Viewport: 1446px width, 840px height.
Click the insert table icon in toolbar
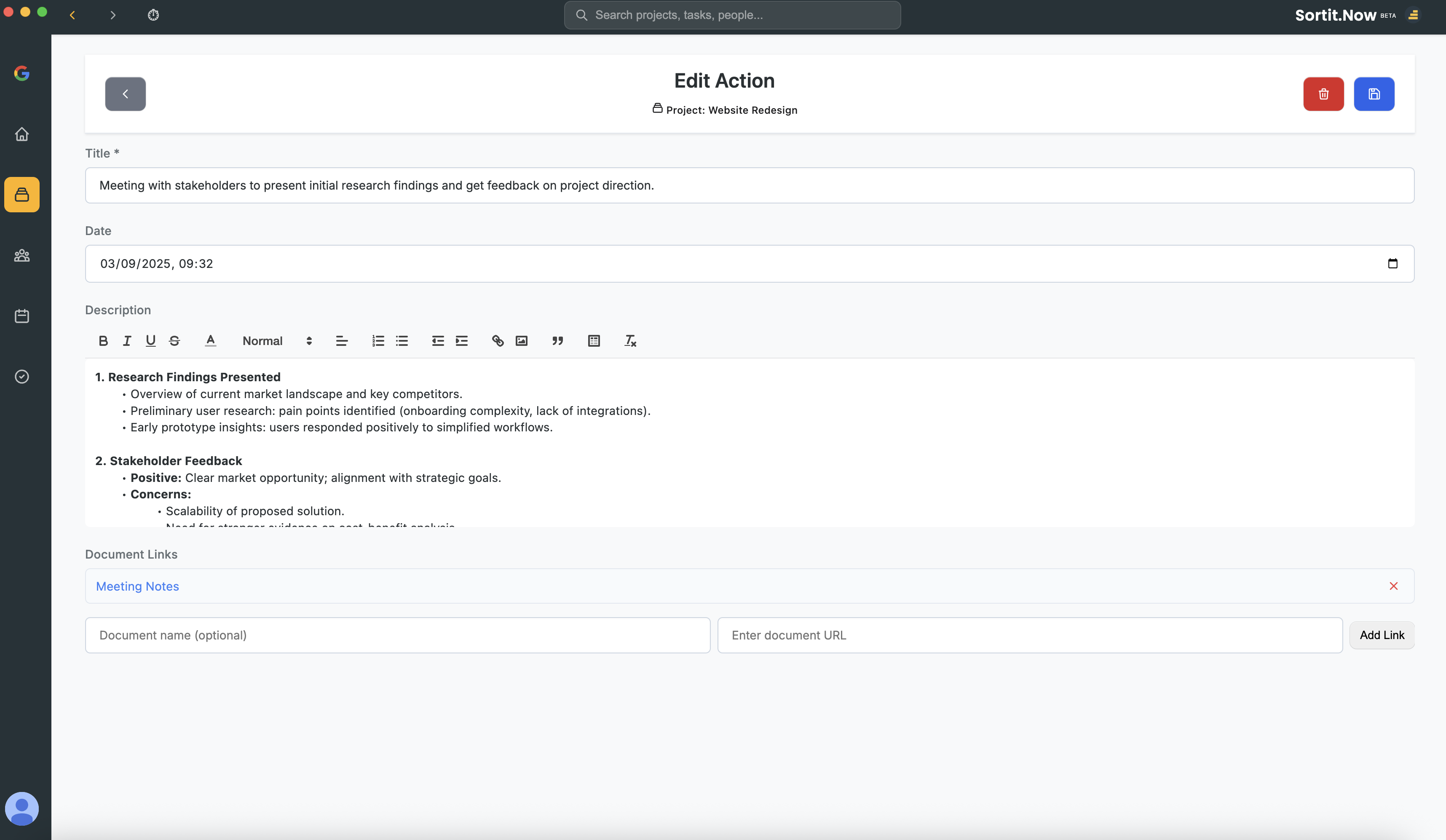[594, 341]
